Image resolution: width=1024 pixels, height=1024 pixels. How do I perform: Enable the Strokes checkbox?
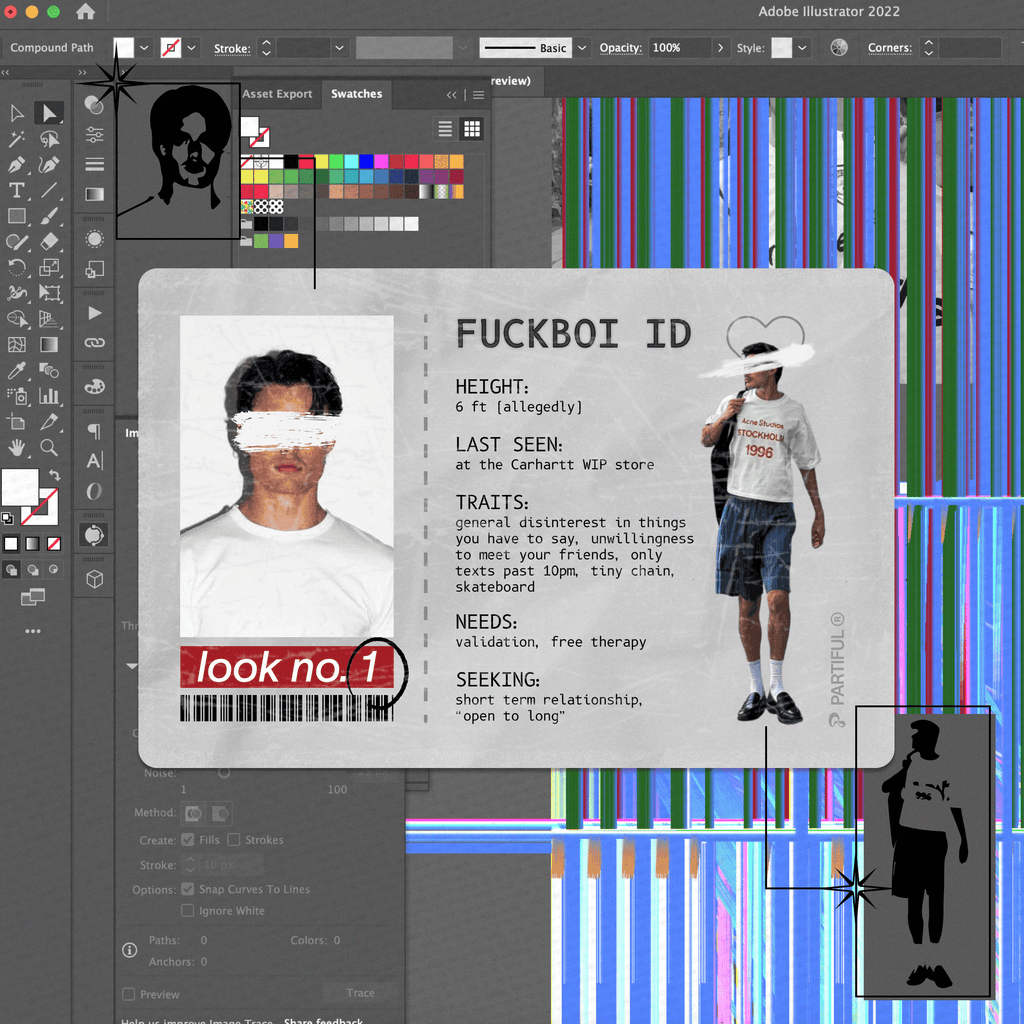234,840
